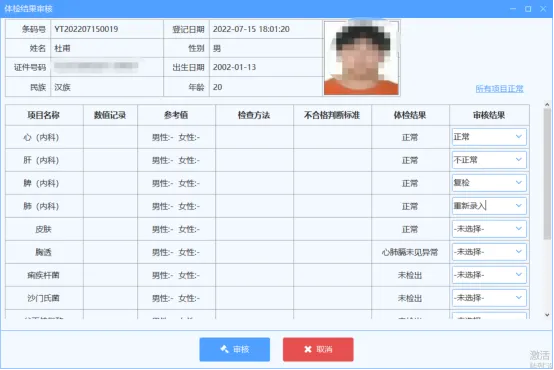Click the 心 (内科) item name

click(41, 137)
